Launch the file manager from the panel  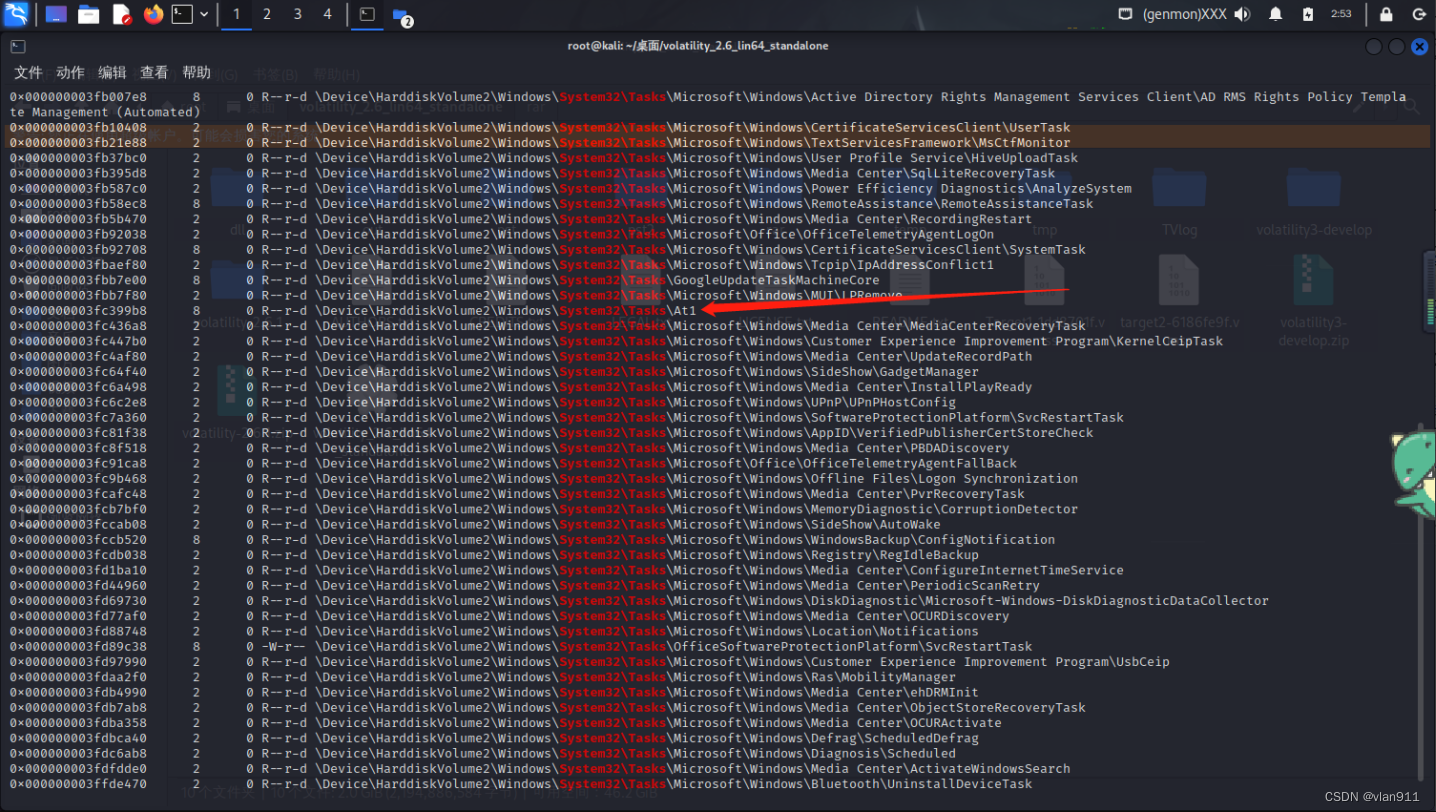(89, 14)
